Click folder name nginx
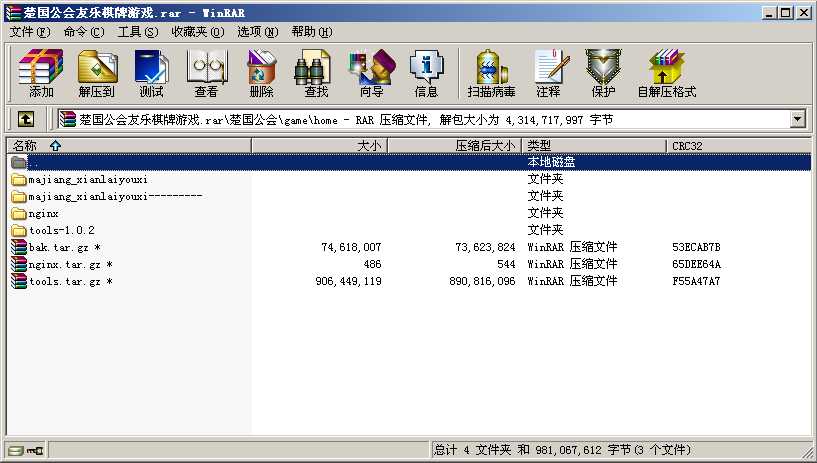This screenshot has width=817, height=463. pyautogui.click(x=43, y=214)
